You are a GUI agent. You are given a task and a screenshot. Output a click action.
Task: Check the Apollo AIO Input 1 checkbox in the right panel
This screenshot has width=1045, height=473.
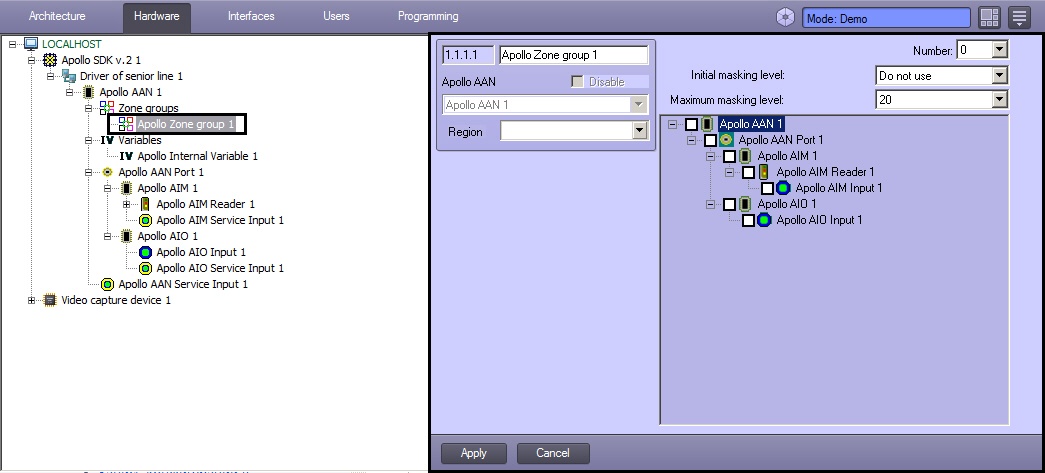[x=748, y=220]
